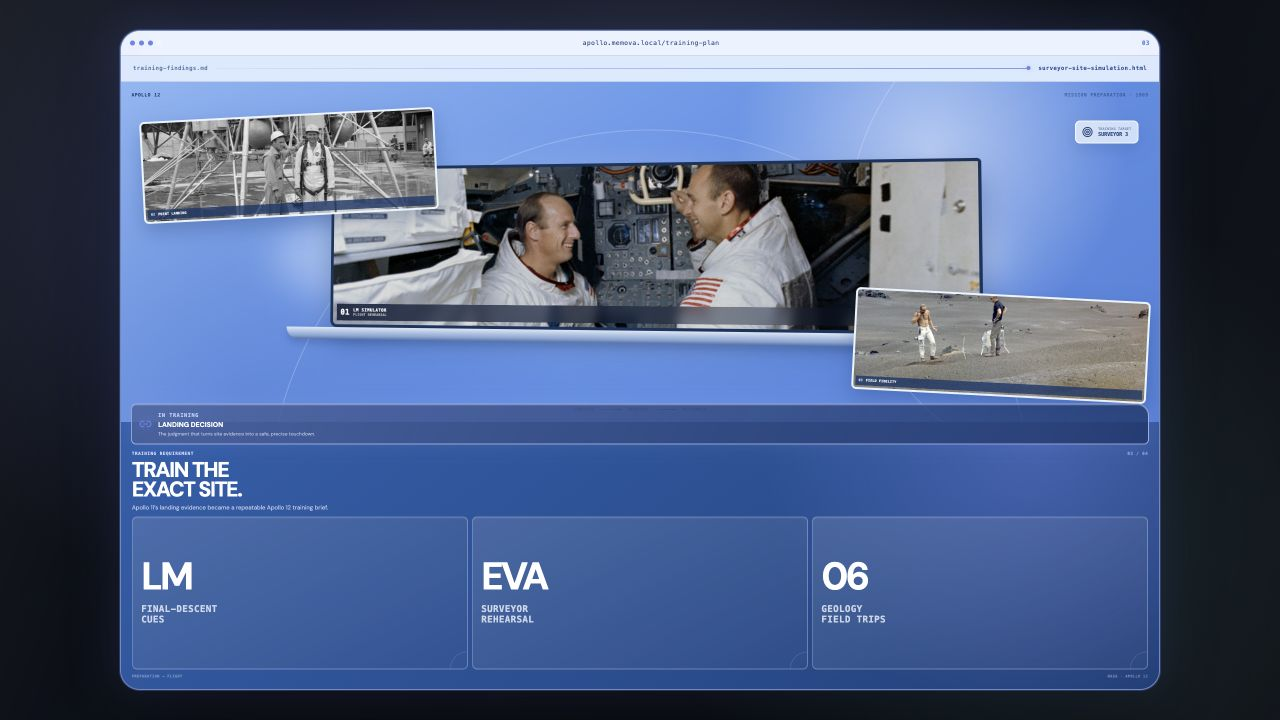This screenshot has width=1280, height=720.
Task: Select the 06 Geology Field Trips card
Action: pos(980,593)
